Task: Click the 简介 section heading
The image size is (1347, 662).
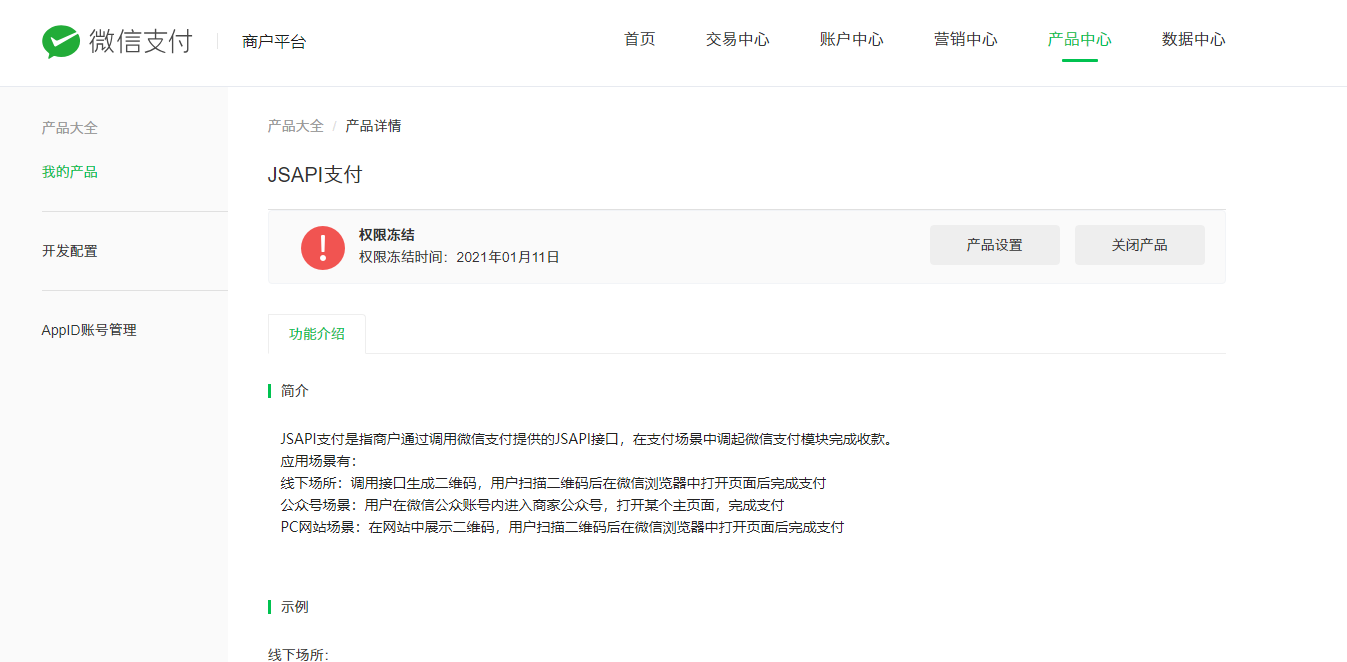Action: (295, 391)
